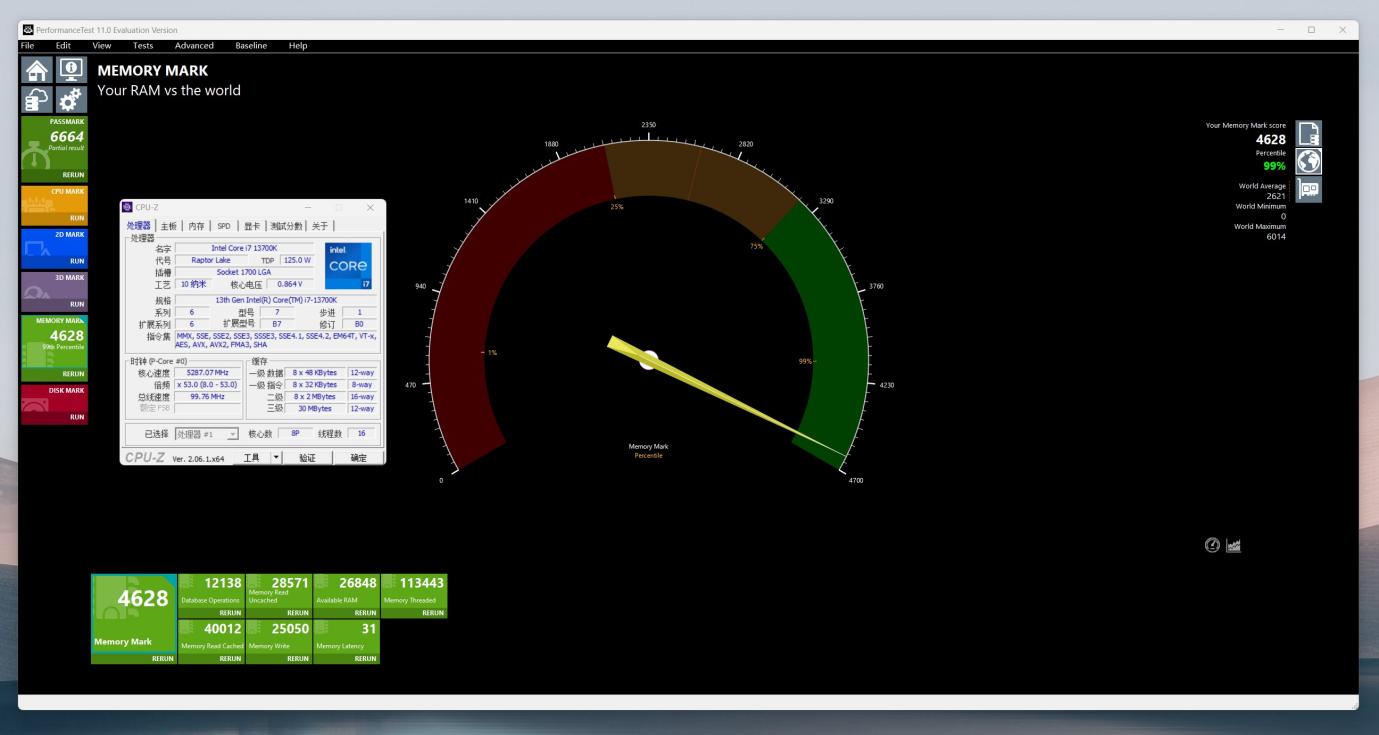Viewport: 1379px width, 735px height.
Task: Switch to the speedometer gauge view icon
Action: pyautogui.click(x=1213, y=545)
